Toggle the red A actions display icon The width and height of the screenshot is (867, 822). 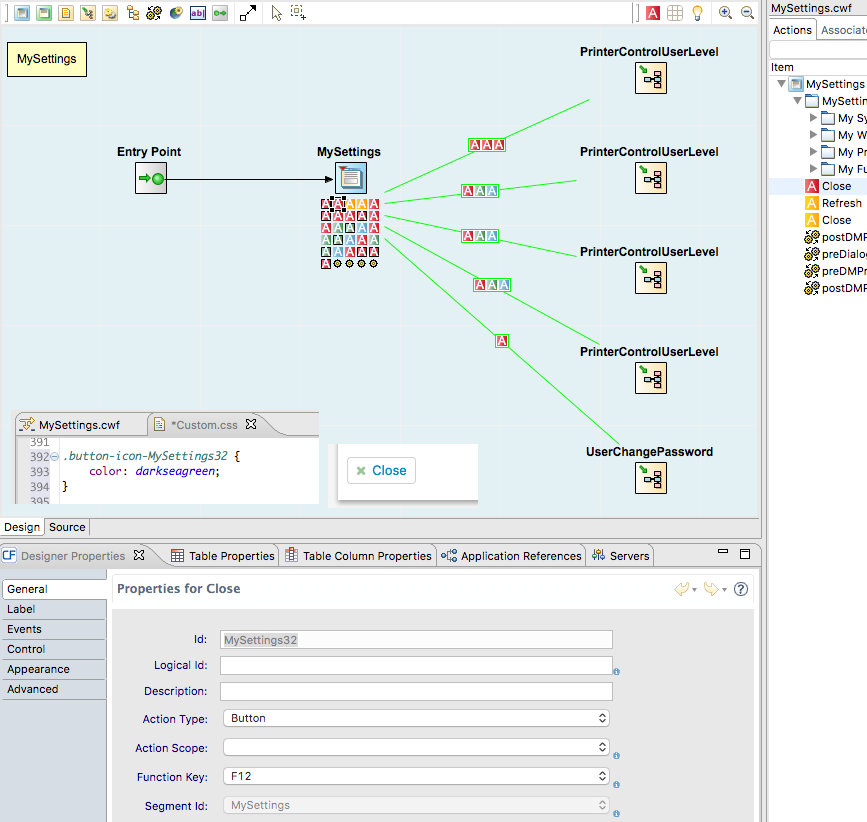(653, 13)
